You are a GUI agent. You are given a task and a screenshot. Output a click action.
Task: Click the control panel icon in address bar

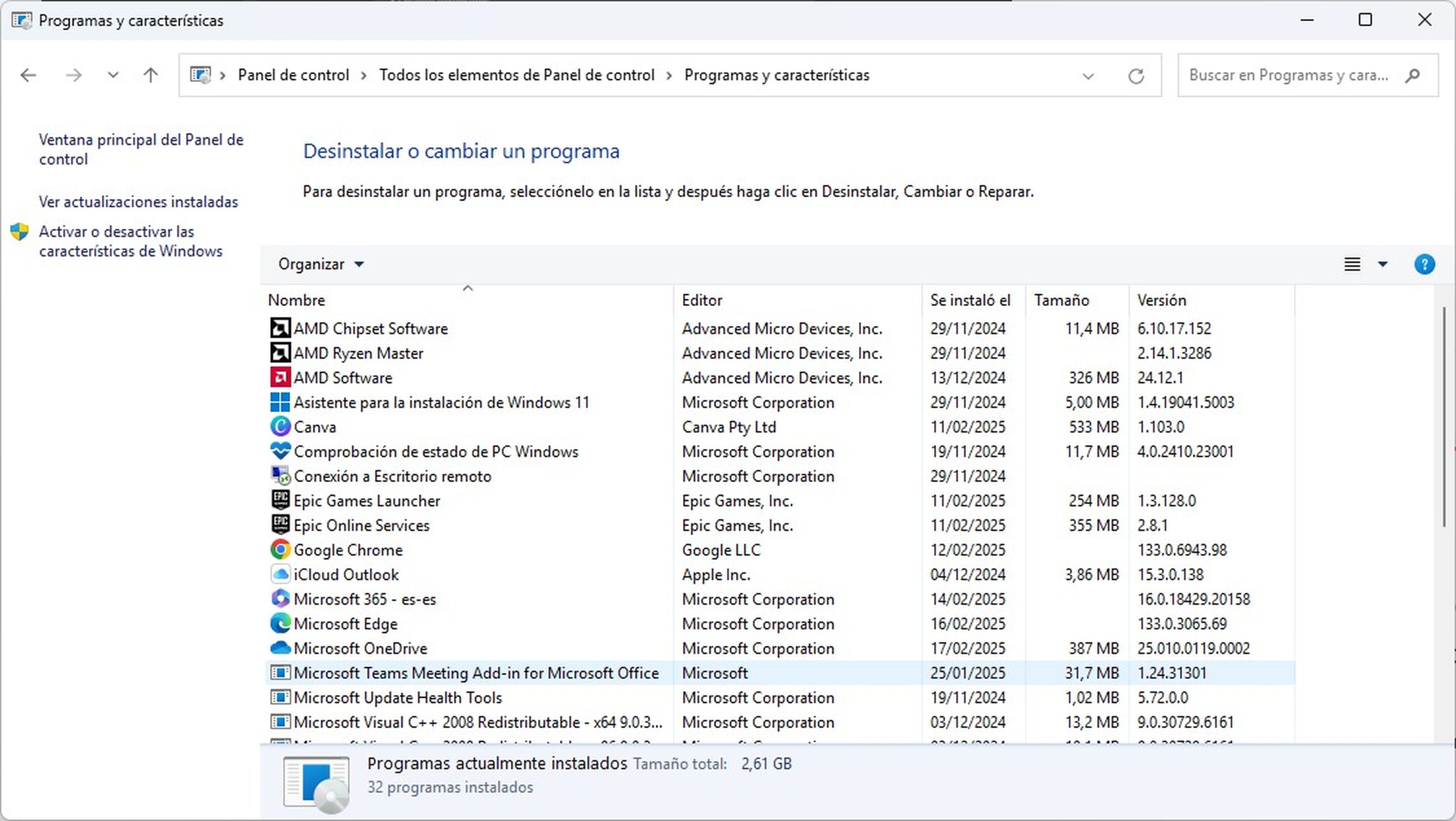click(x=200, y=75)
